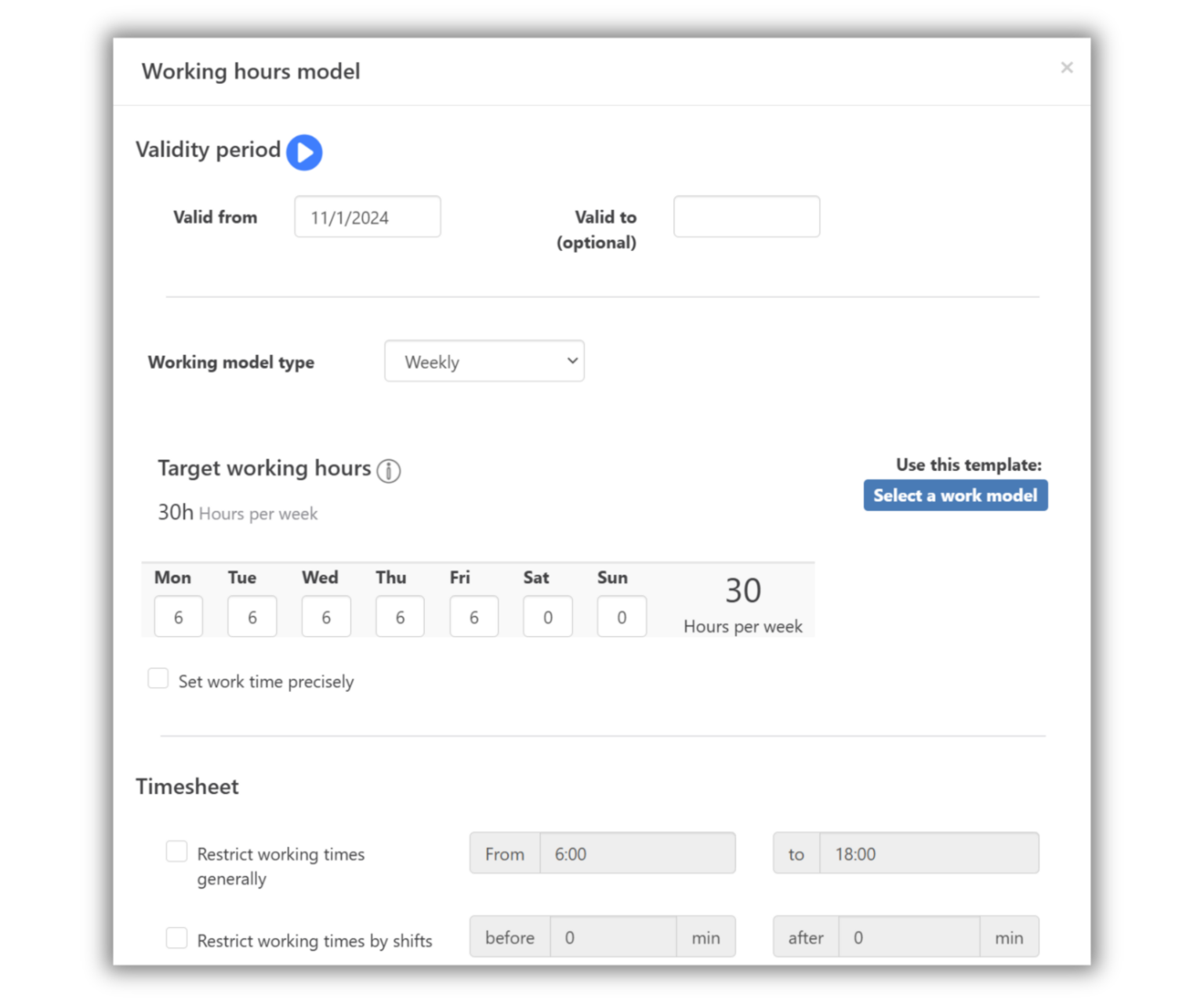Viewport: 1204px width, 1003px height.
Task: Enable Restrict working times by shifts
Action: tap(176, 937)
